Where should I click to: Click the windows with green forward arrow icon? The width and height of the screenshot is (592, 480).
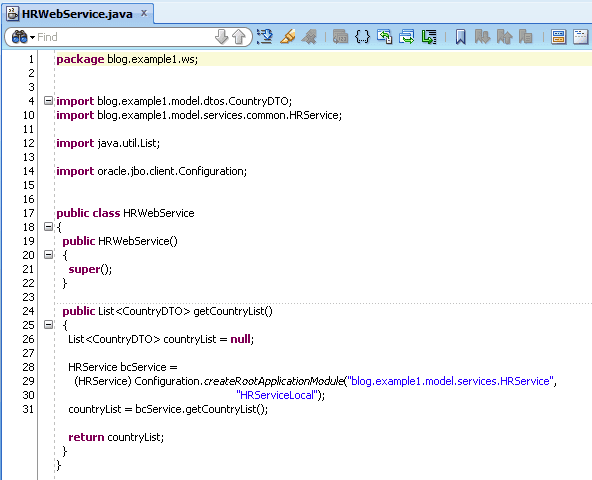[407, 37]
